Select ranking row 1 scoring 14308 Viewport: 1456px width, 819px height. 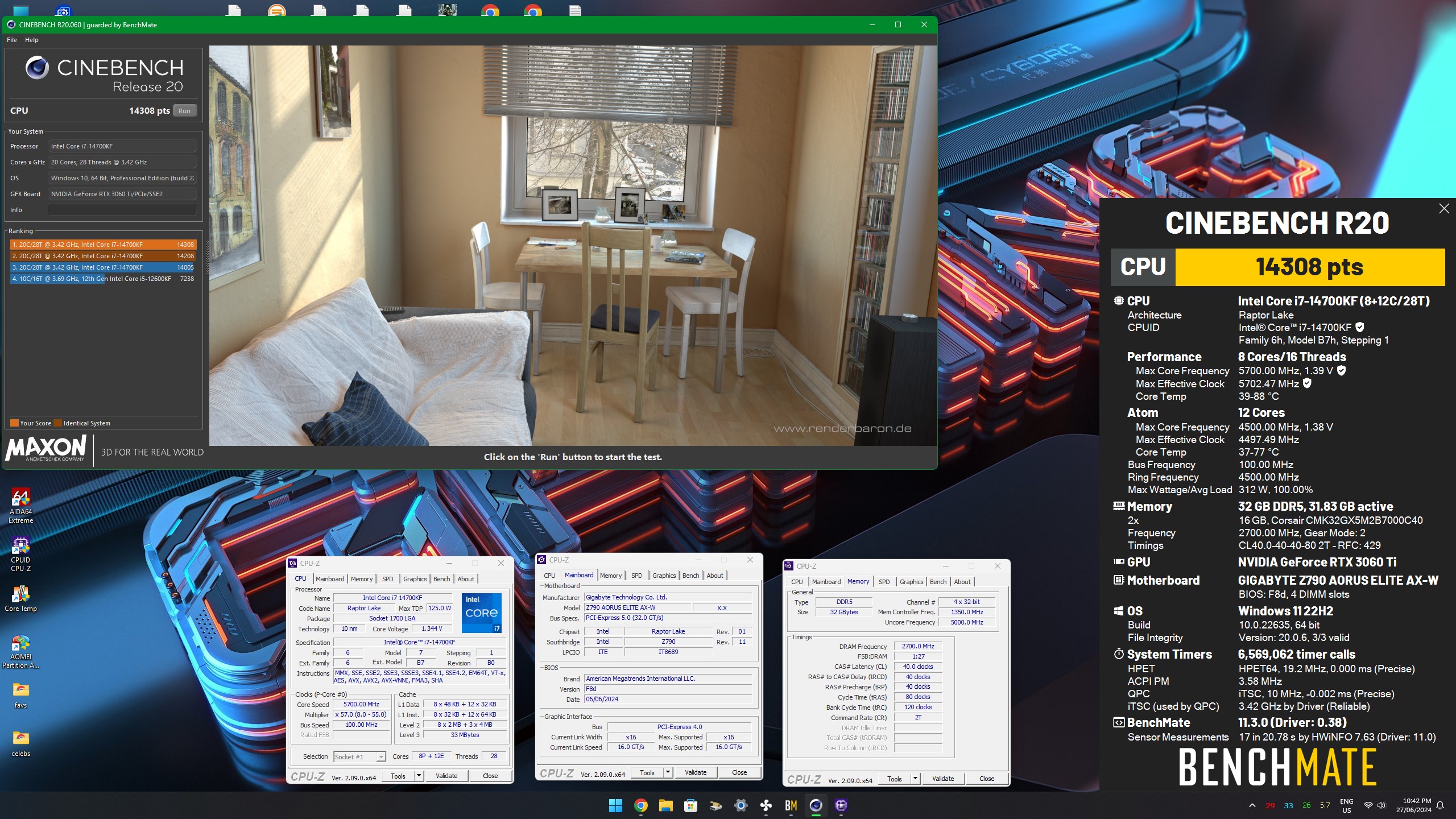point(104,245)
